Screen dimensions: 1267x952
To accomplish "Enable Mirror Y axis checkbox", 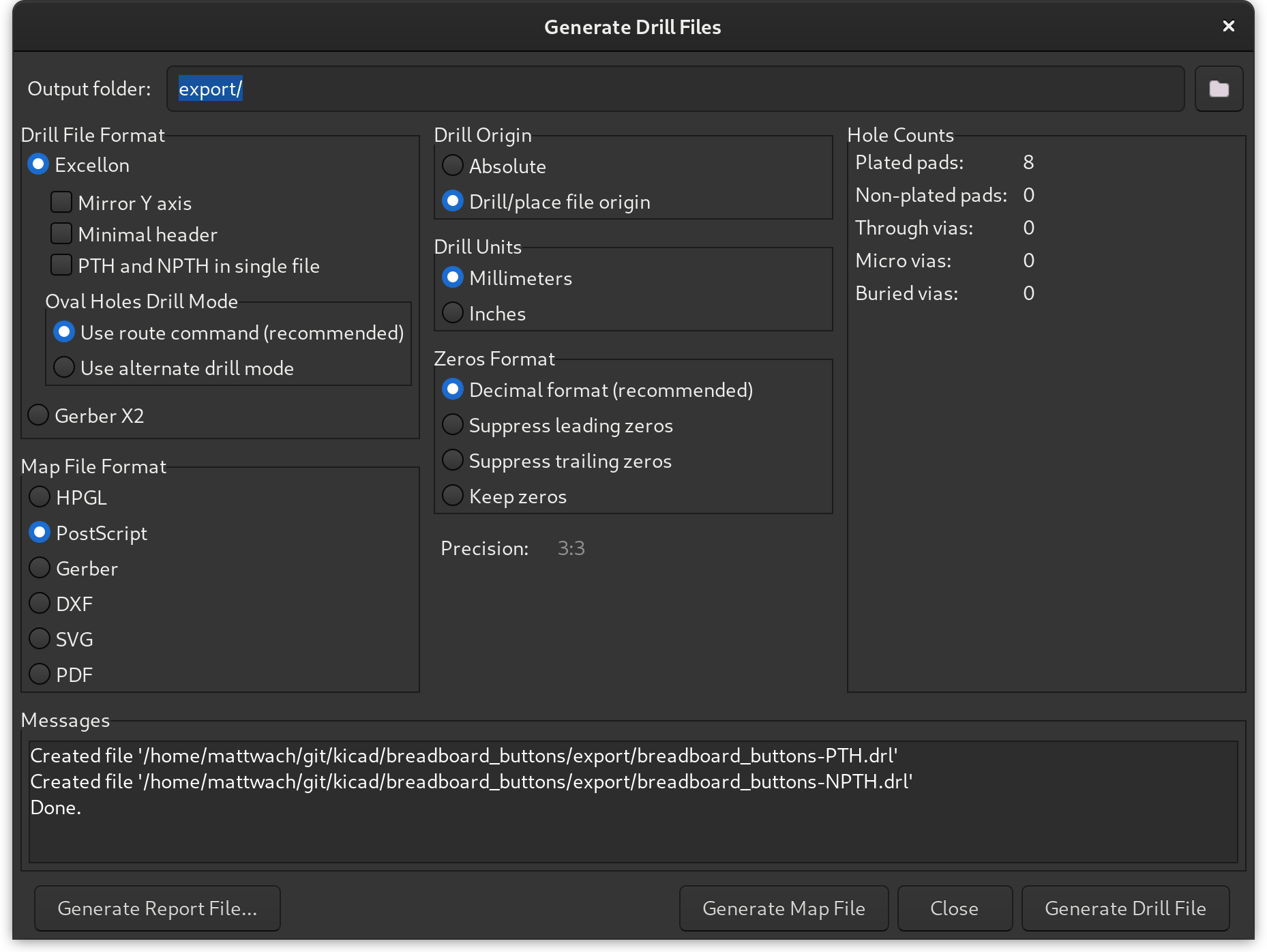I will pyautogui.click(x=61, y=203).
